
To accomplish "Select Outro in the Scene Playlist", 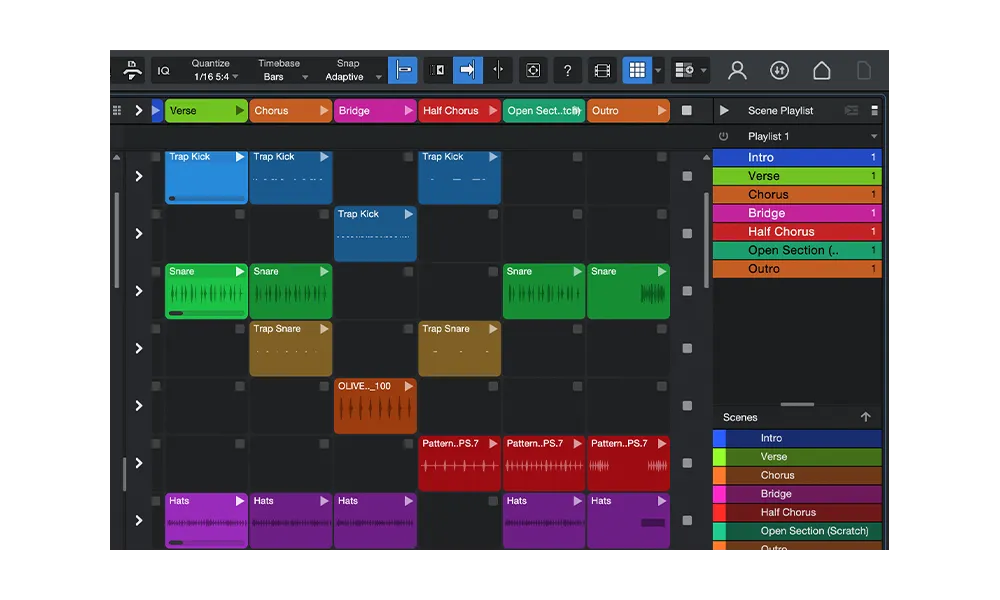I will point(797,269).
